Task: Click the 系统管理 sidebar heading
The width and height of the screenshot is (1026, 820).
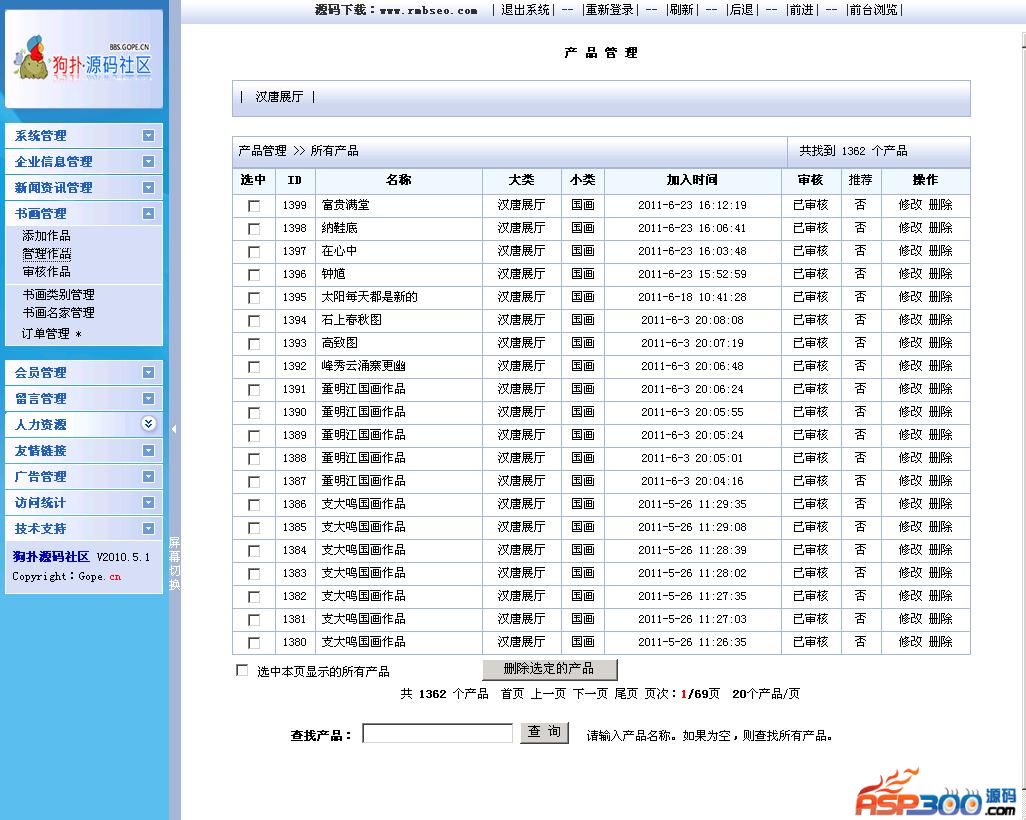Action: (41, 136)
